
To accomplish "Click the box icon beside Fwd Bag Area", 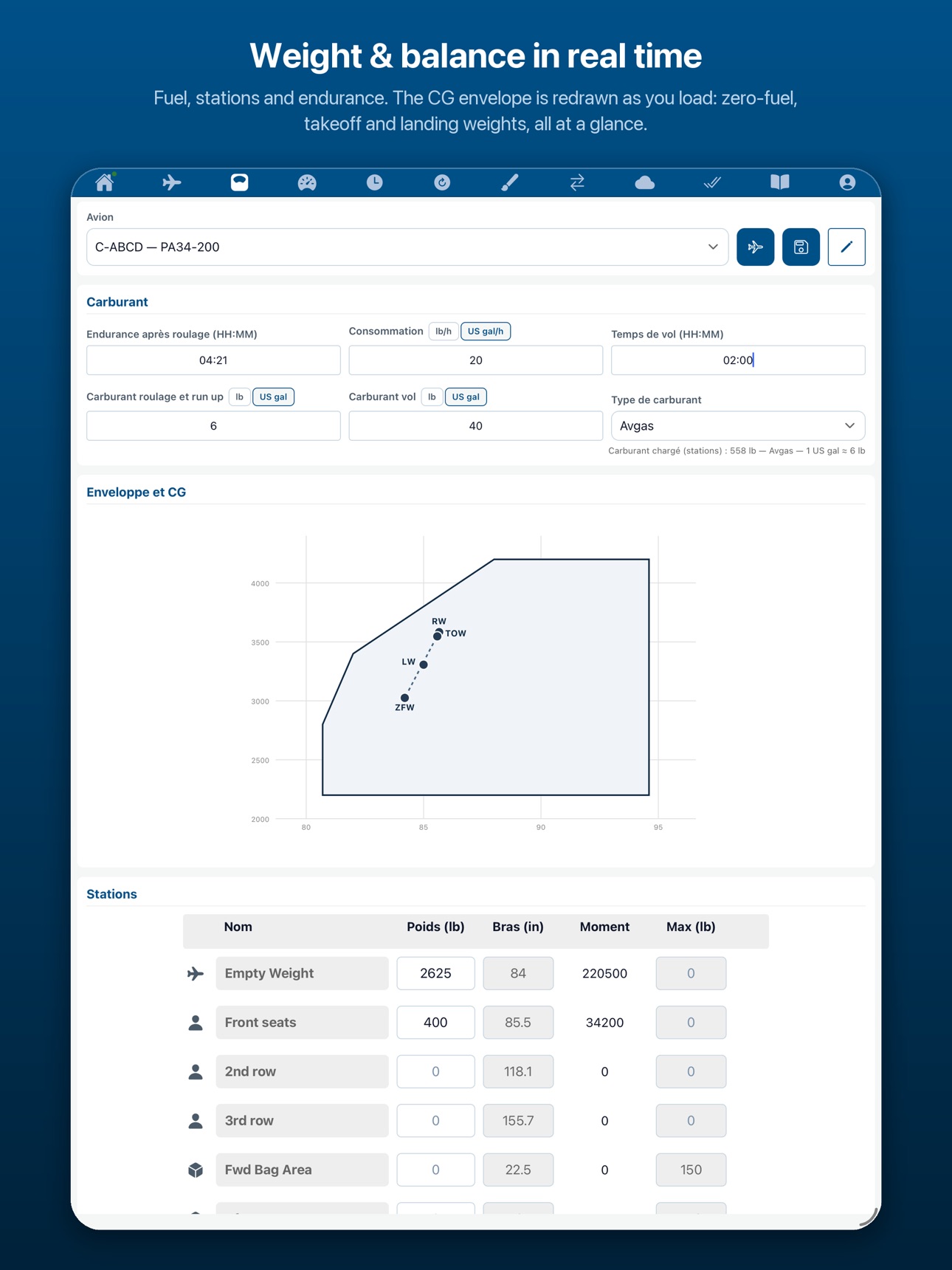I will (x=196, y=1170).
